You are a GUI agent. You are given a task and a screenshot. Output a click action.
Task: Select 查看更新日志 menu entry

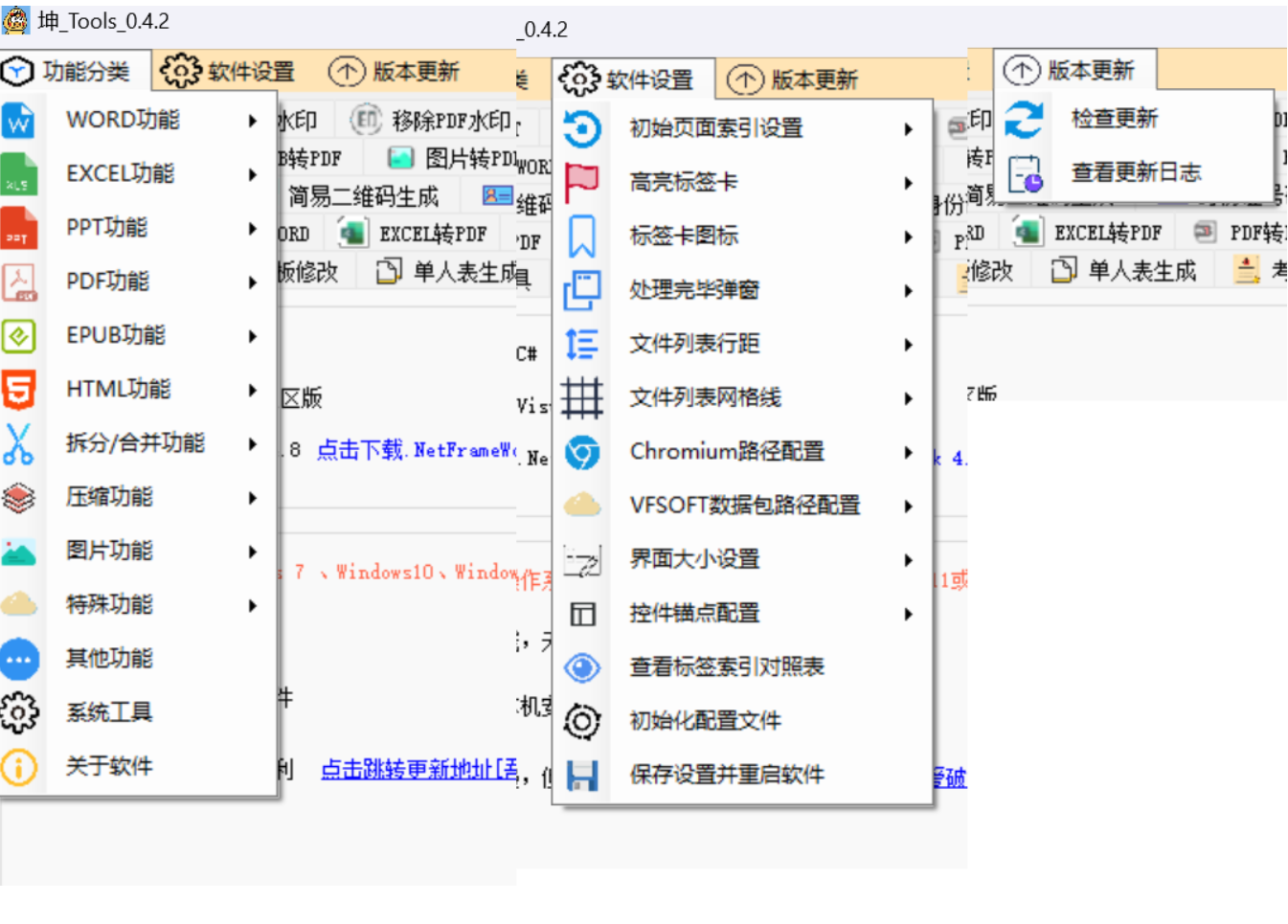pos(1136,172)
